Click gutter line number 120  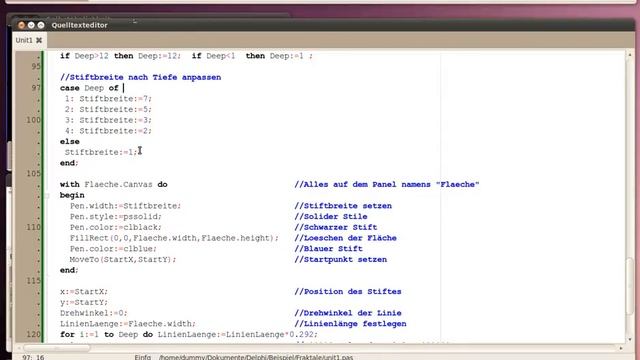pyautogui.click(x=34, y=335)
